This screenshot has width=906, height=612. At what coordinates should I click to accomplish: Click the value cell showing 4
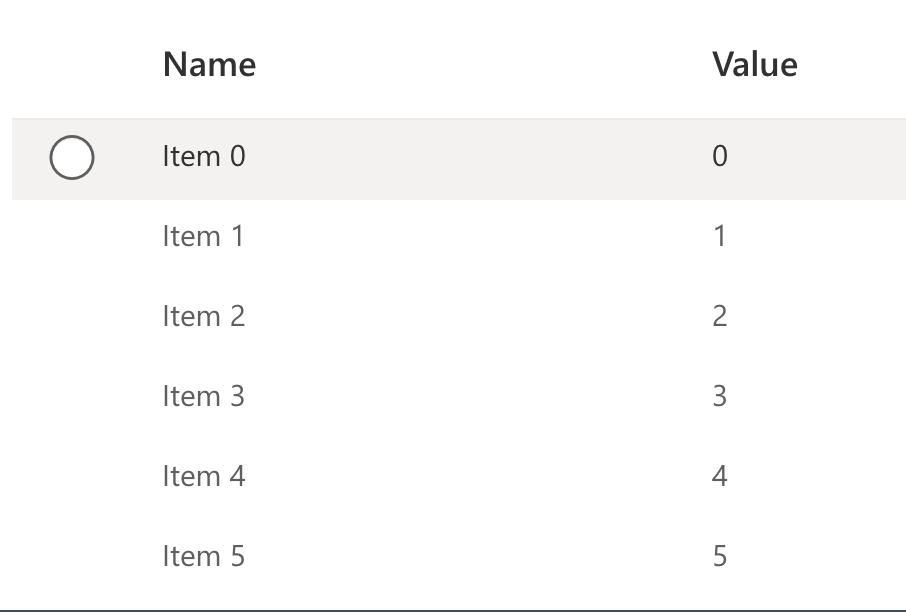click(721, 477)
